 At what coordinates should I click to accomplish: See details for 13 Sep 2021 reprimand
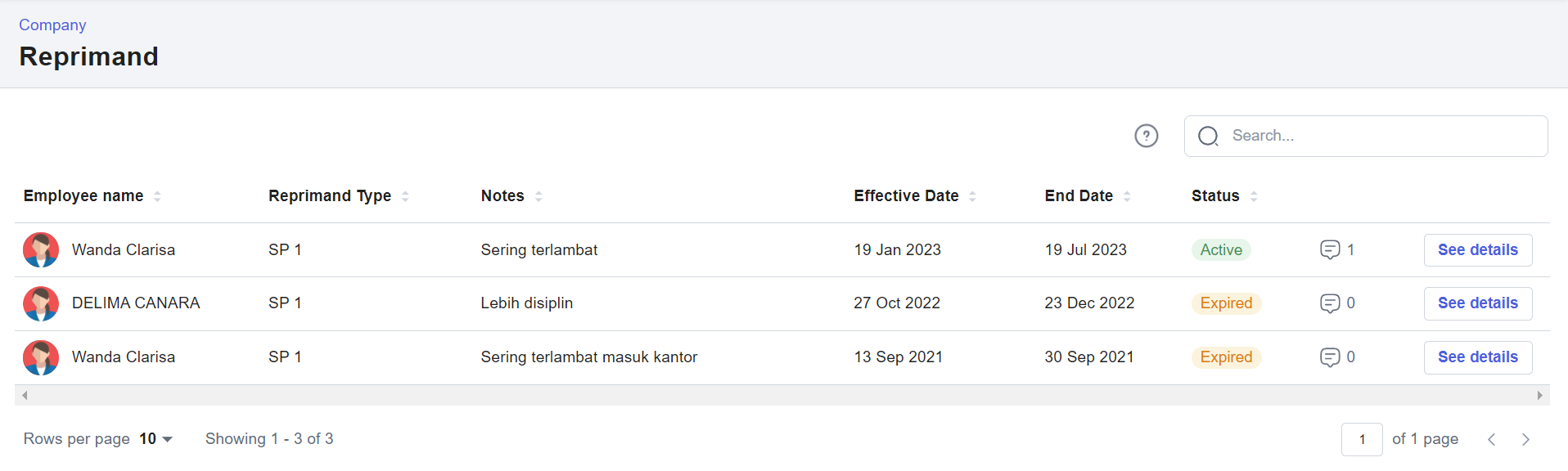point(1478,357)
